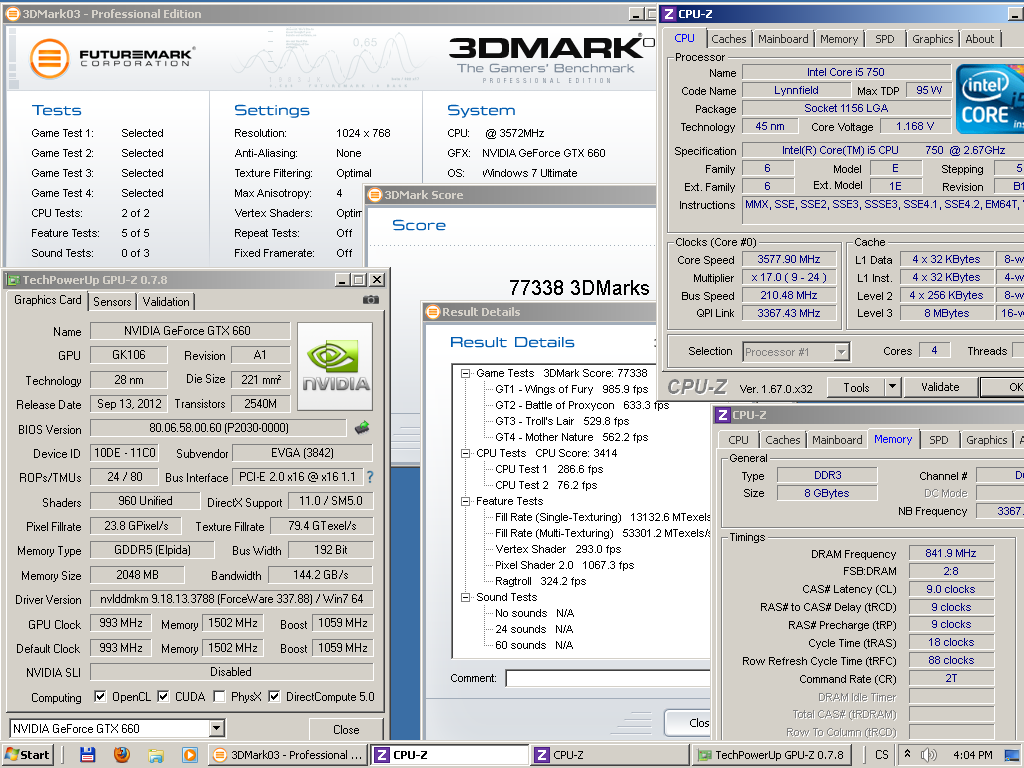
Task: Click the bus interface question mark icon
Action: coord(370,477)
